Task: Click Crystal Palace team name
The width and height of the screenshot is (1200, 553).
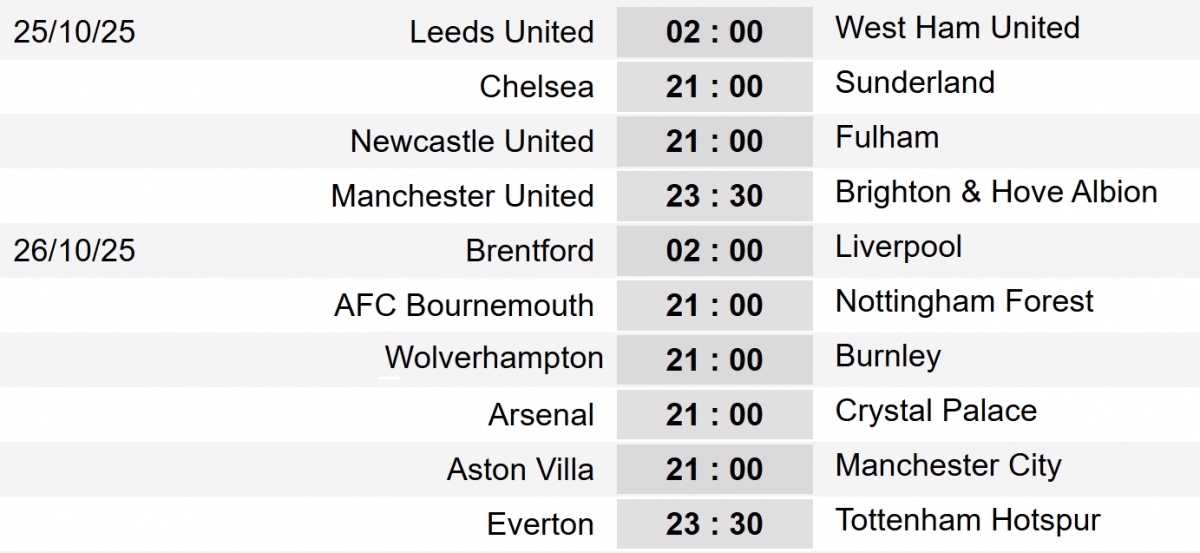Action: [x=936, y=410]
